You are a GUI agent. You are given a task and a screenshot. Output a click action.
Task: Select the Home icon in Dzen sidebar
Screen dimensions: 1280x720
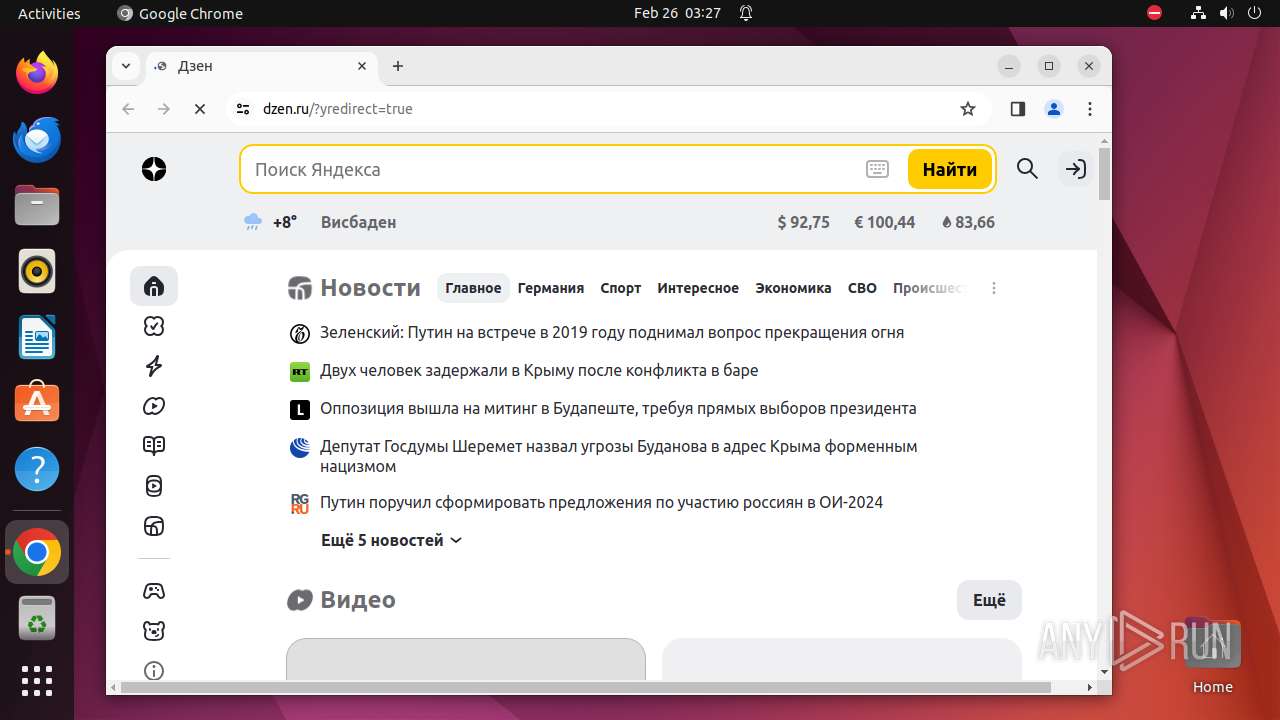[154, 287]
